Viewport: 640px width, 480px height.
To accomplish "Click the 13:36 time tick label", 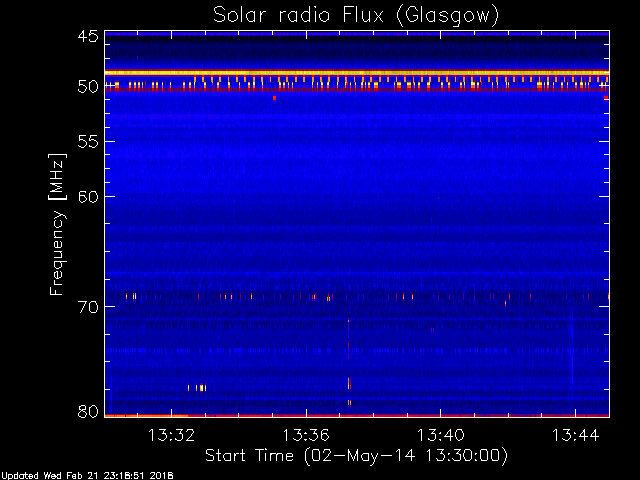I will [x=306, y=435].
